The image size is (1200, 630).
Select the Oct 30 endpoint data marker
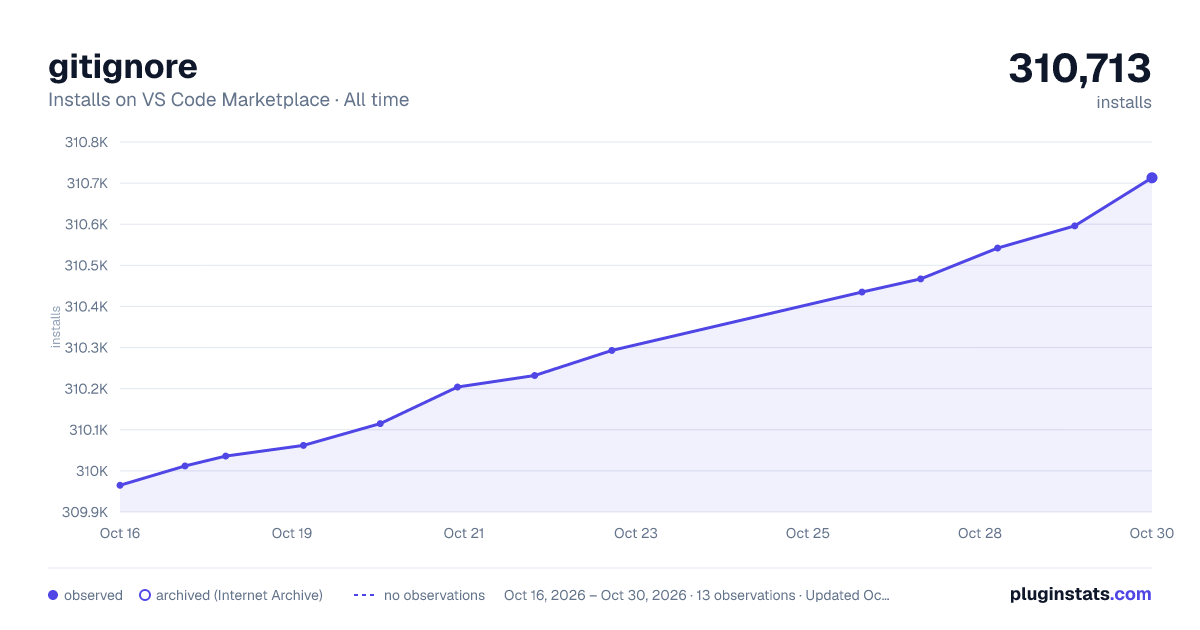point(1152,178)
